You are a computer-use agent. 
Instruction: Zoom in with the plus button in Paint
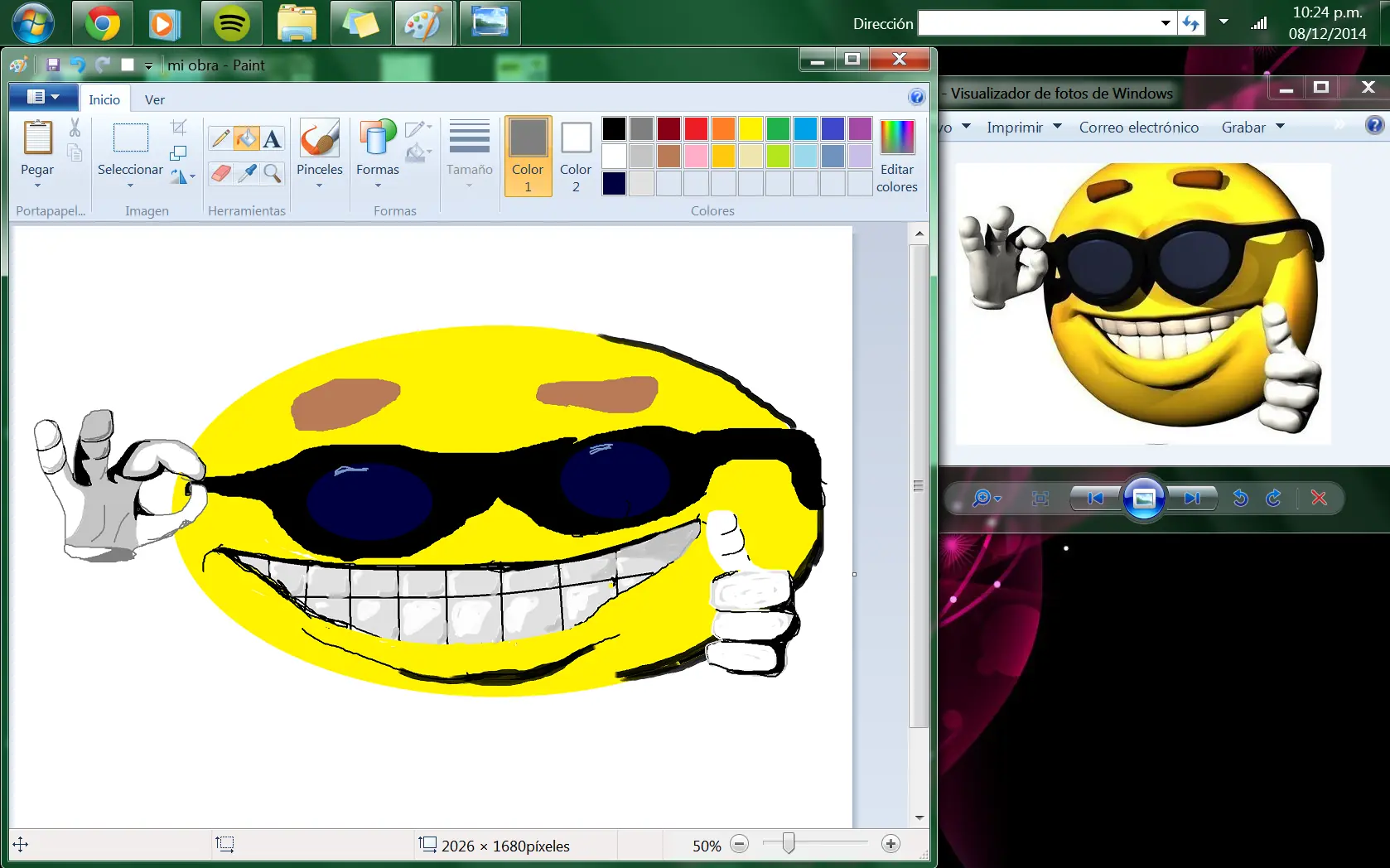pos(890,844)
